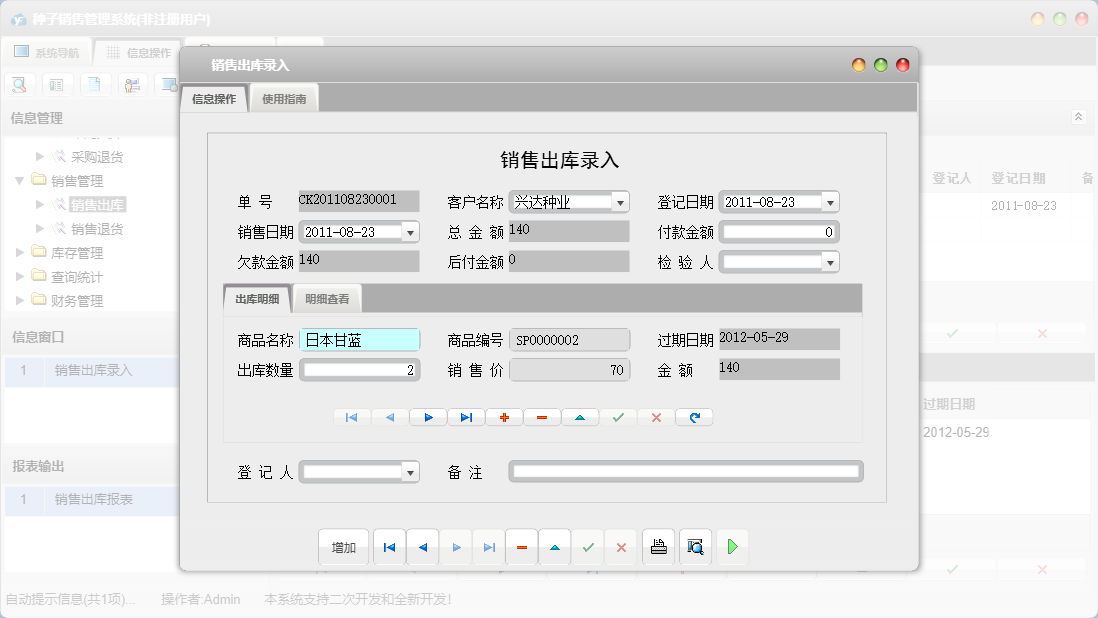Open the 登记日期 date picker dropdown
This screenshot has width=1098, height=618.
pos(831,201)
